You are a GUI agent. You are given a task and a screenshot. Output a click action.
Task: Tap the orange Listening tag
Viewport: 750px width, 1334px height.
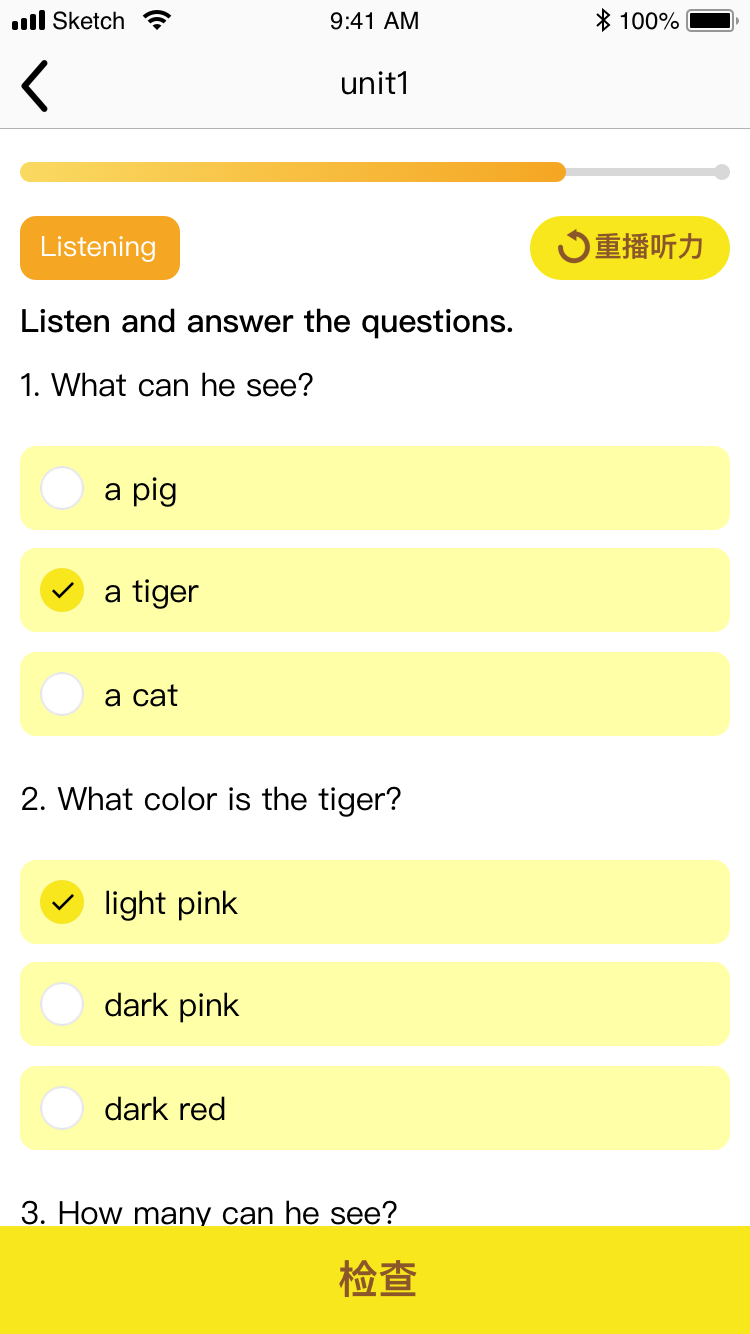click(x=100, y=248)
